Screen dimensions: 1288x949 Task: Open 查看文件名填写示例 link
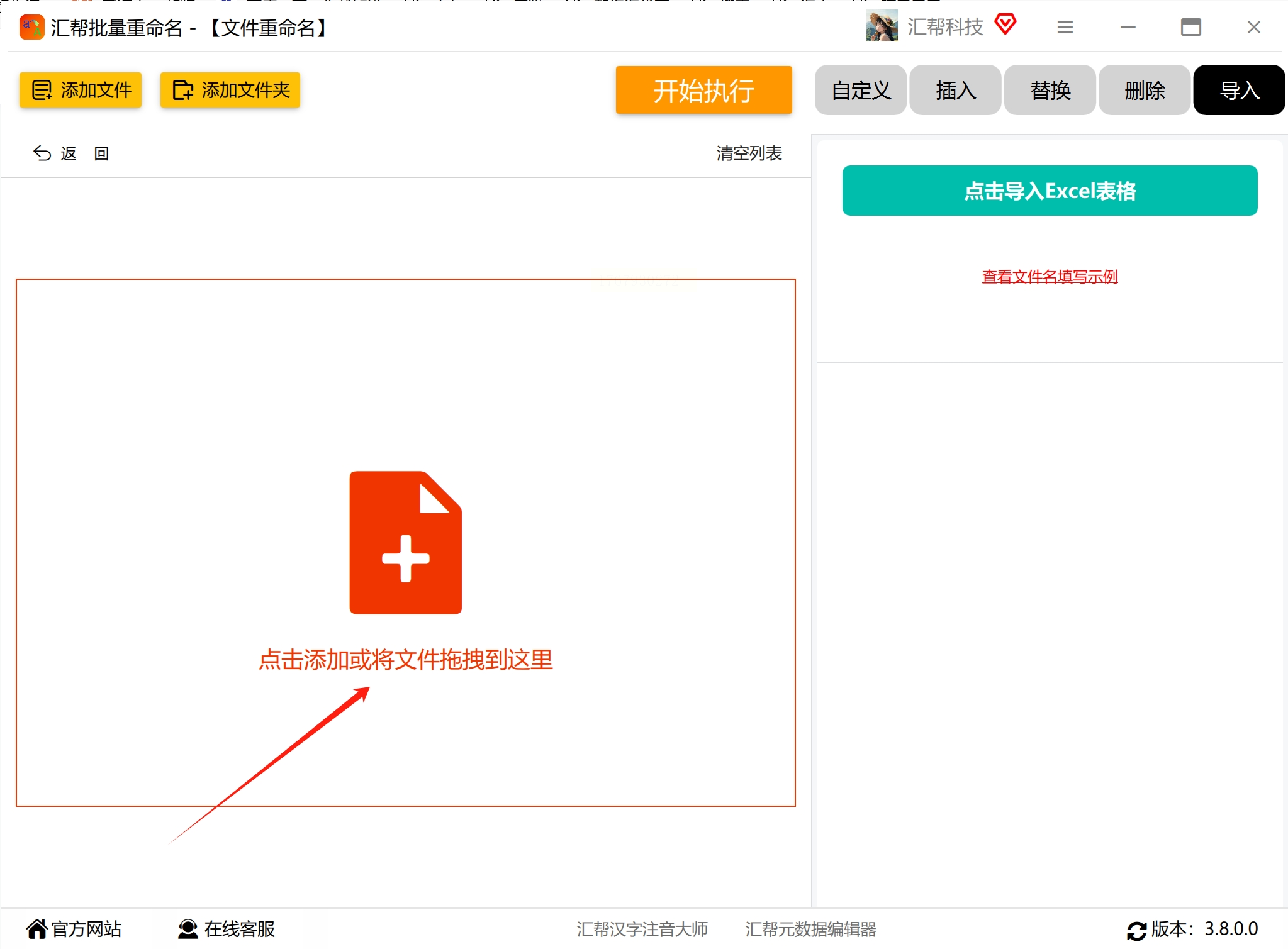point(1050,277)
